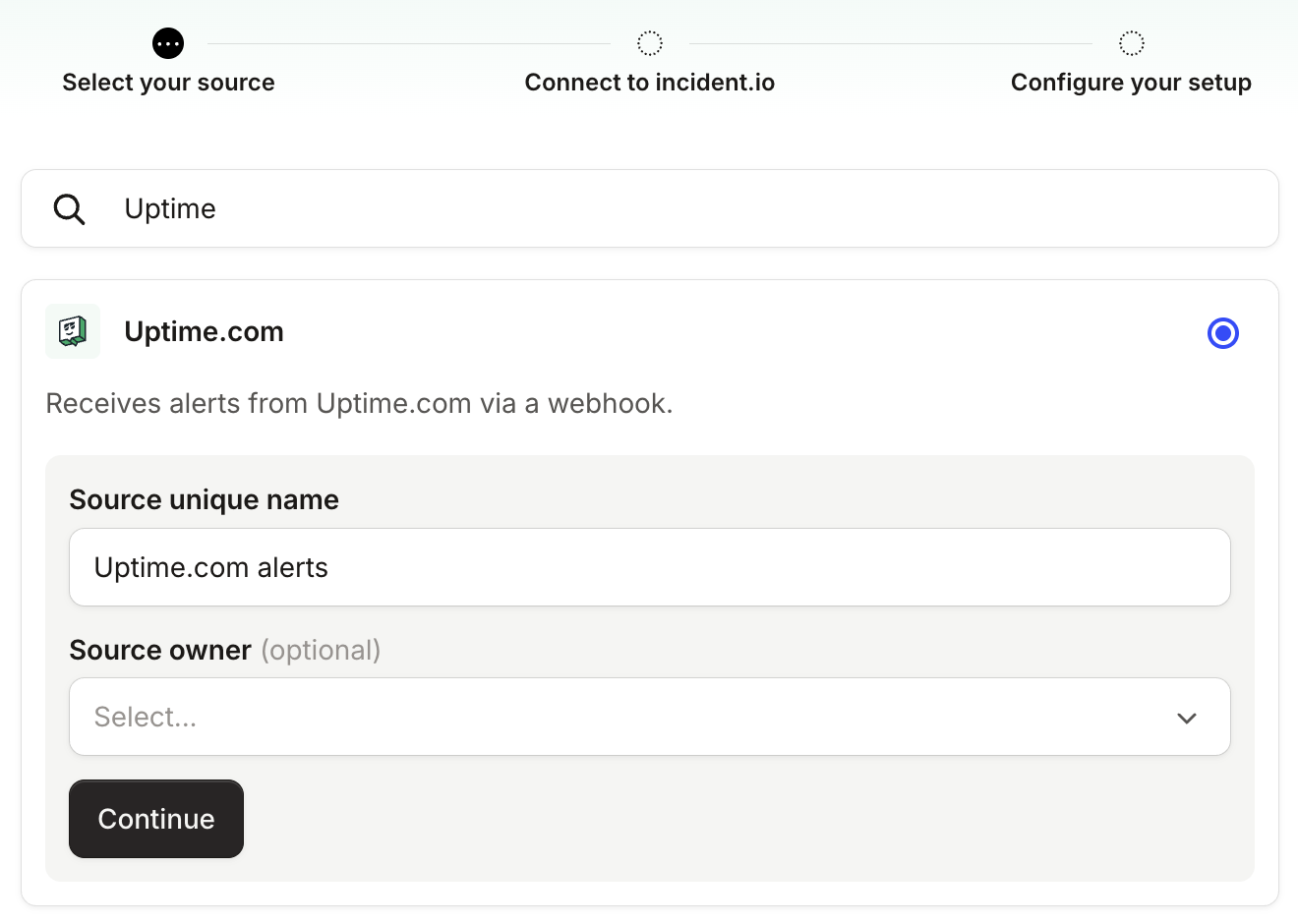Click the Source unique name input field
1298x924 pixels.
(x=650, y=567)
